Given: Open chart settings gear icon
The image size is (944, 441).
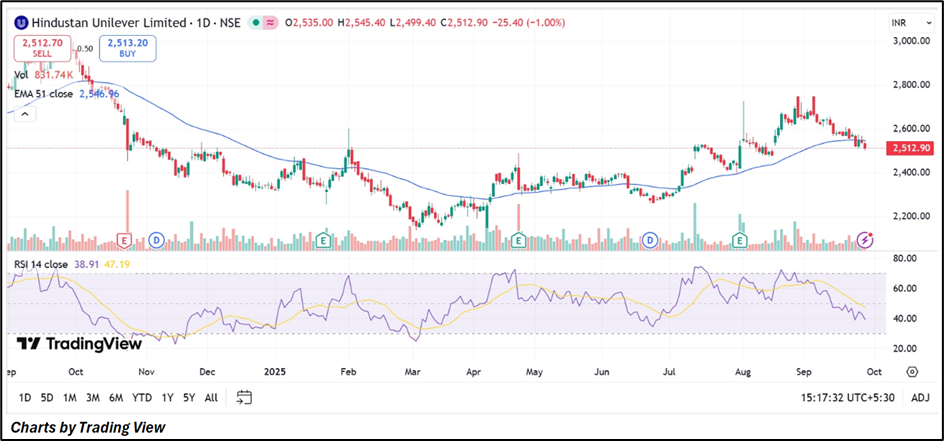Looking at the screenshot, I should (x=912, y=371).
